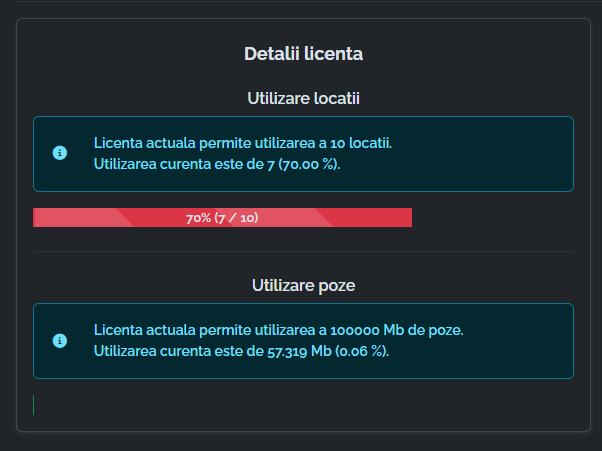602x451 pixels.
Task: Click the tiny photo usage progress bar sliver
Action: (34, 405)
